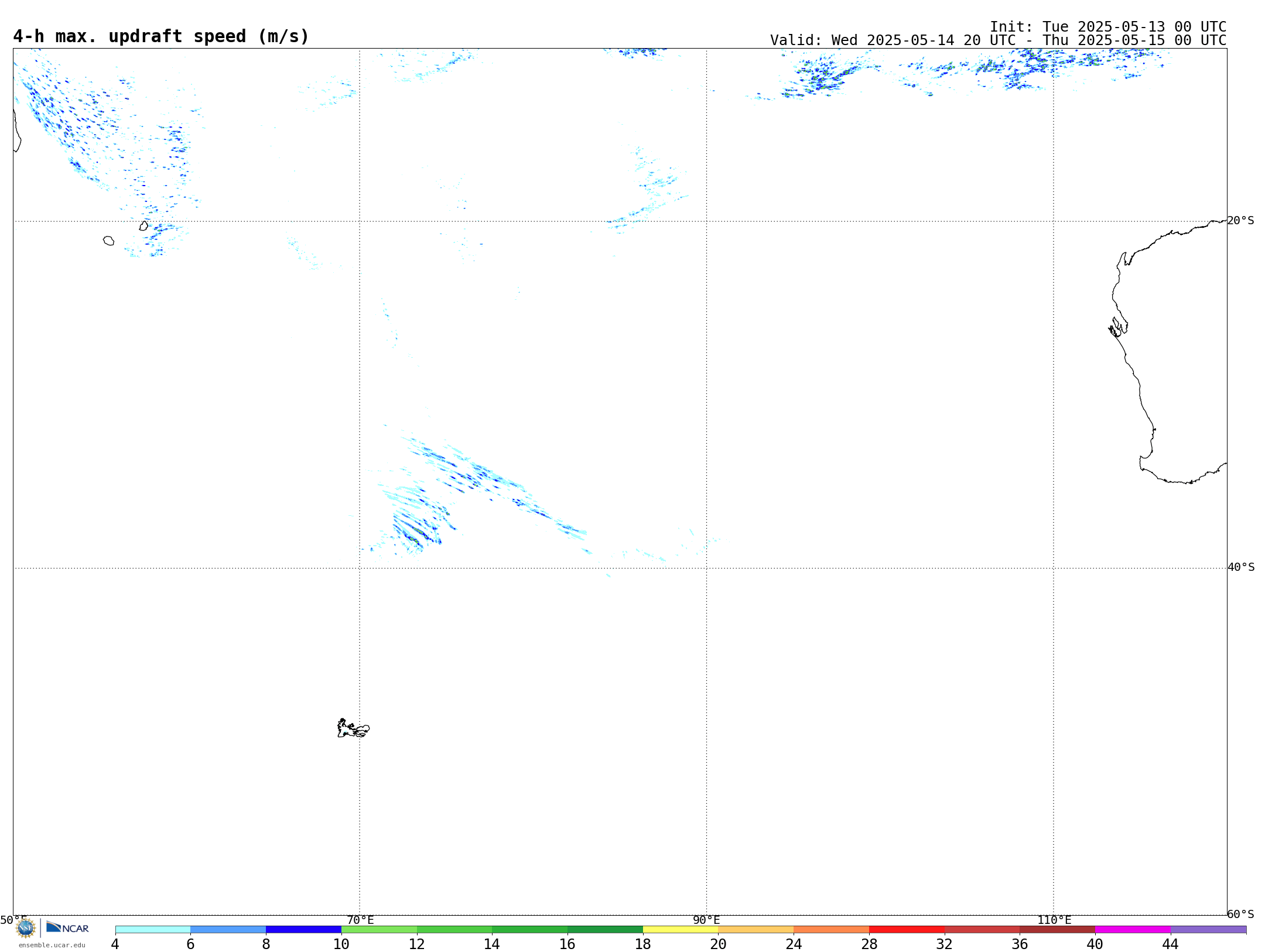Click the colorbar tick label 4
This screenshot has width=1265, height=952.
115,944
